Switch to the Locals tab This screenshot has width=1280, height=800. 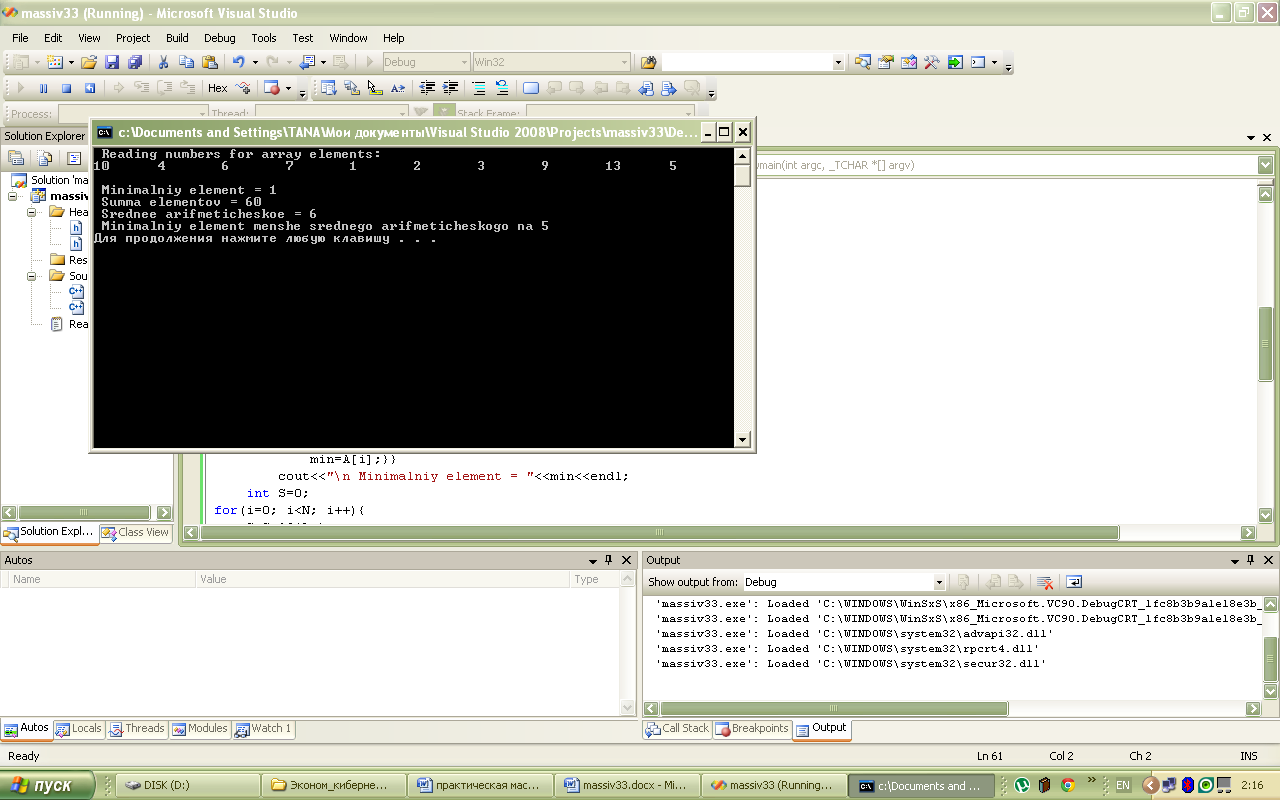pos(79,729)
